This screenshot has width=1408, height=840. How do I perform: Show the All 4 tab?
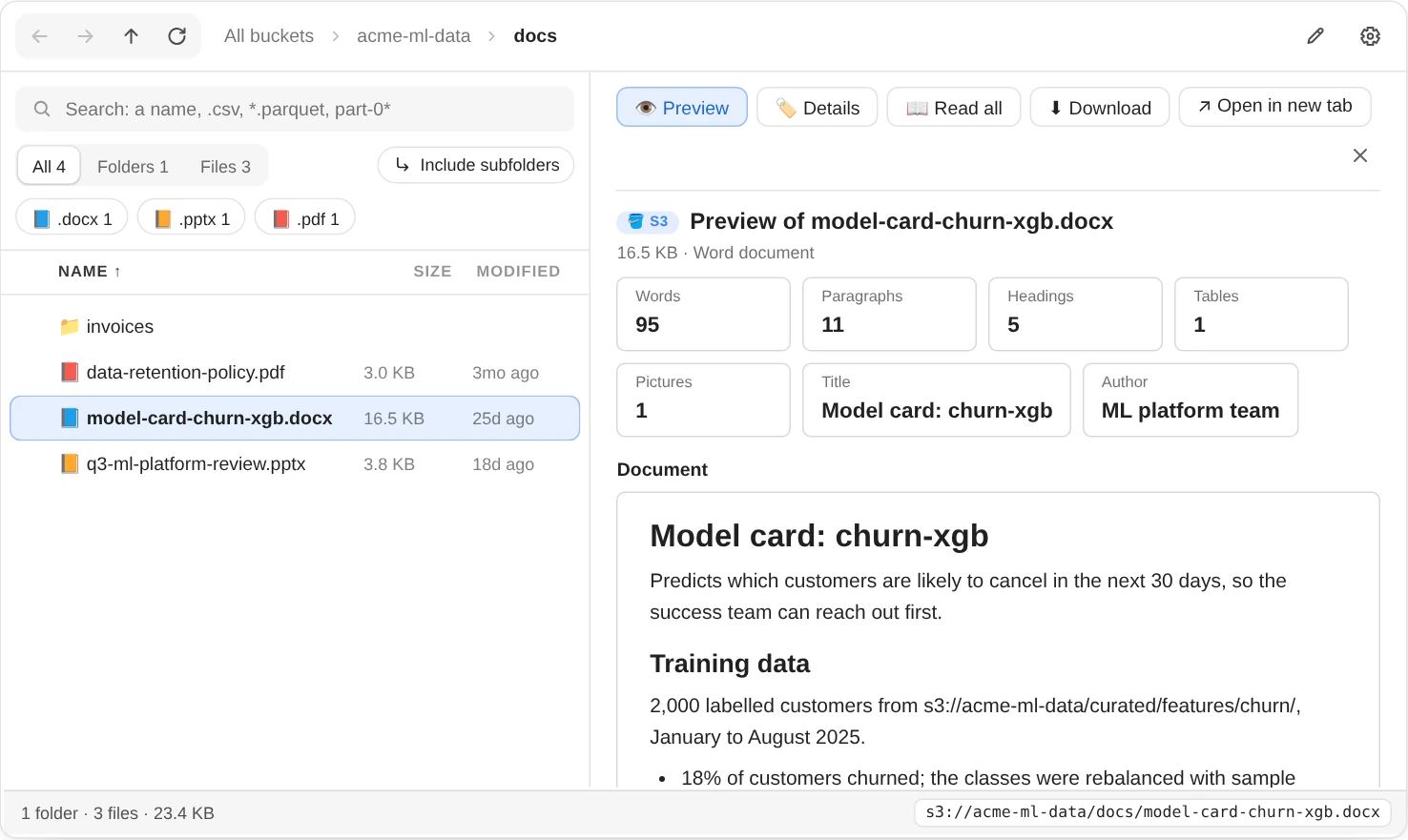coord(49,167)
